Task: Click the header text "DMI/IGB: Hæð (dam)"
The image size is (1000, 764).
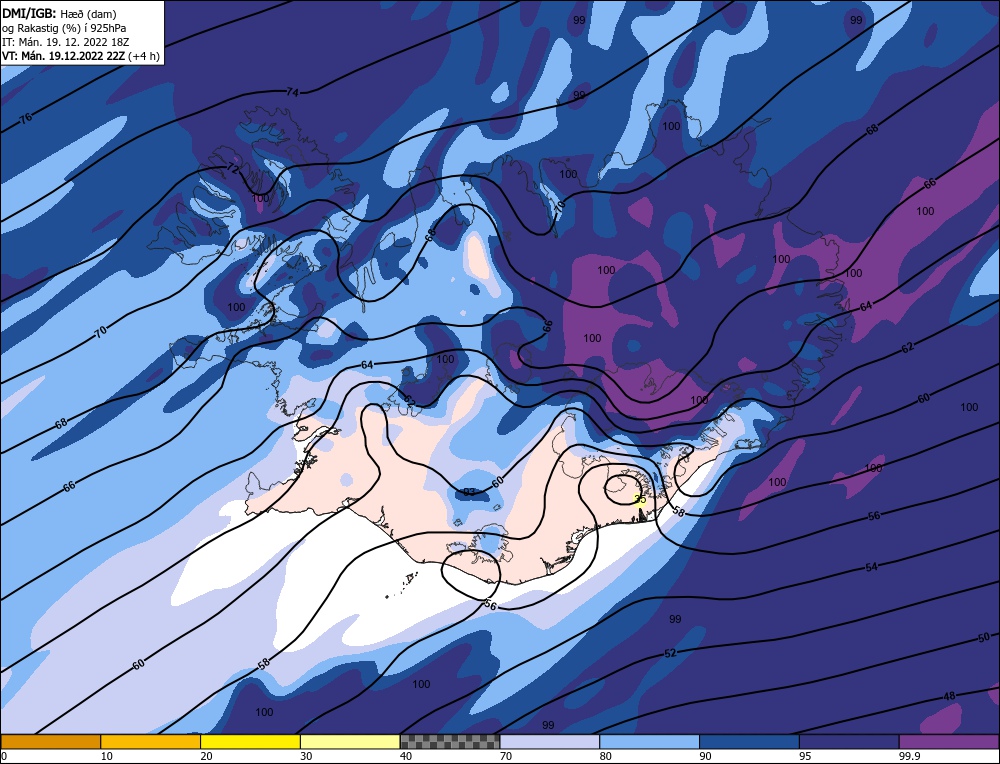Action: point(59,13)
